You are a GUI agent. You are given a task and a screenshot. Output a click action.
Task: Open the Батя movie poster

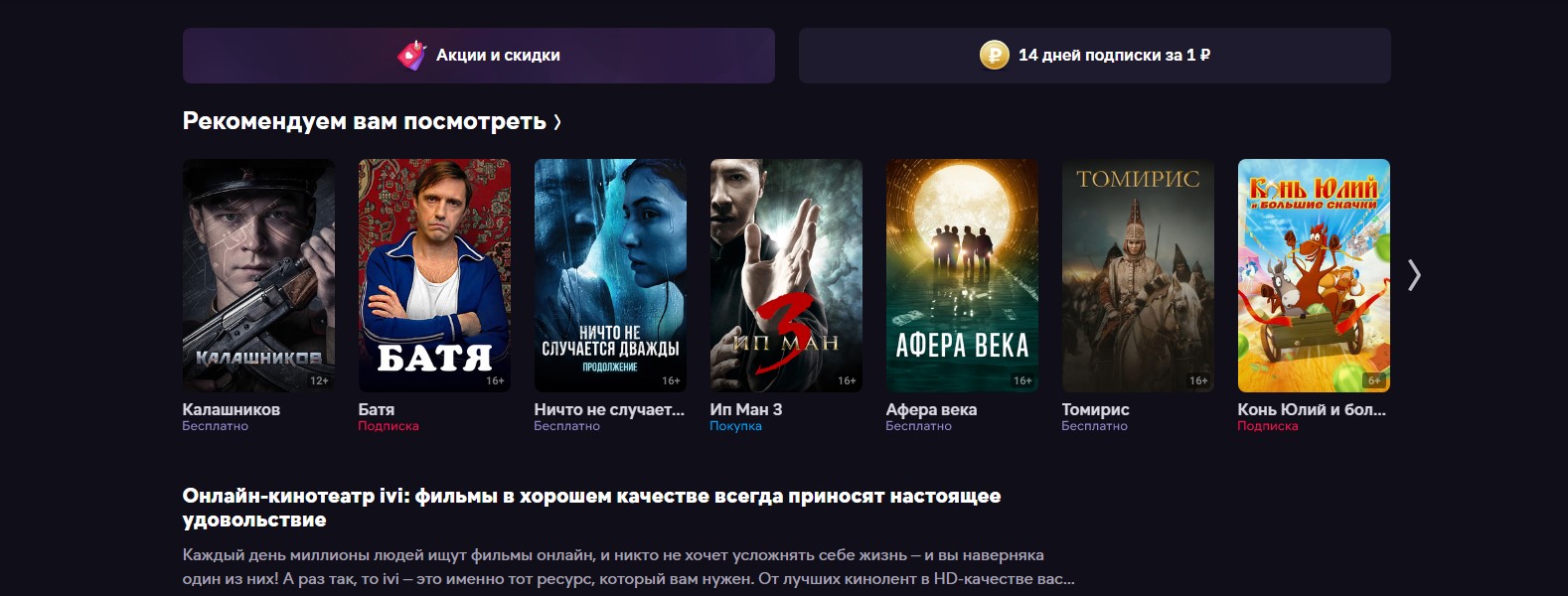point(434,275)
